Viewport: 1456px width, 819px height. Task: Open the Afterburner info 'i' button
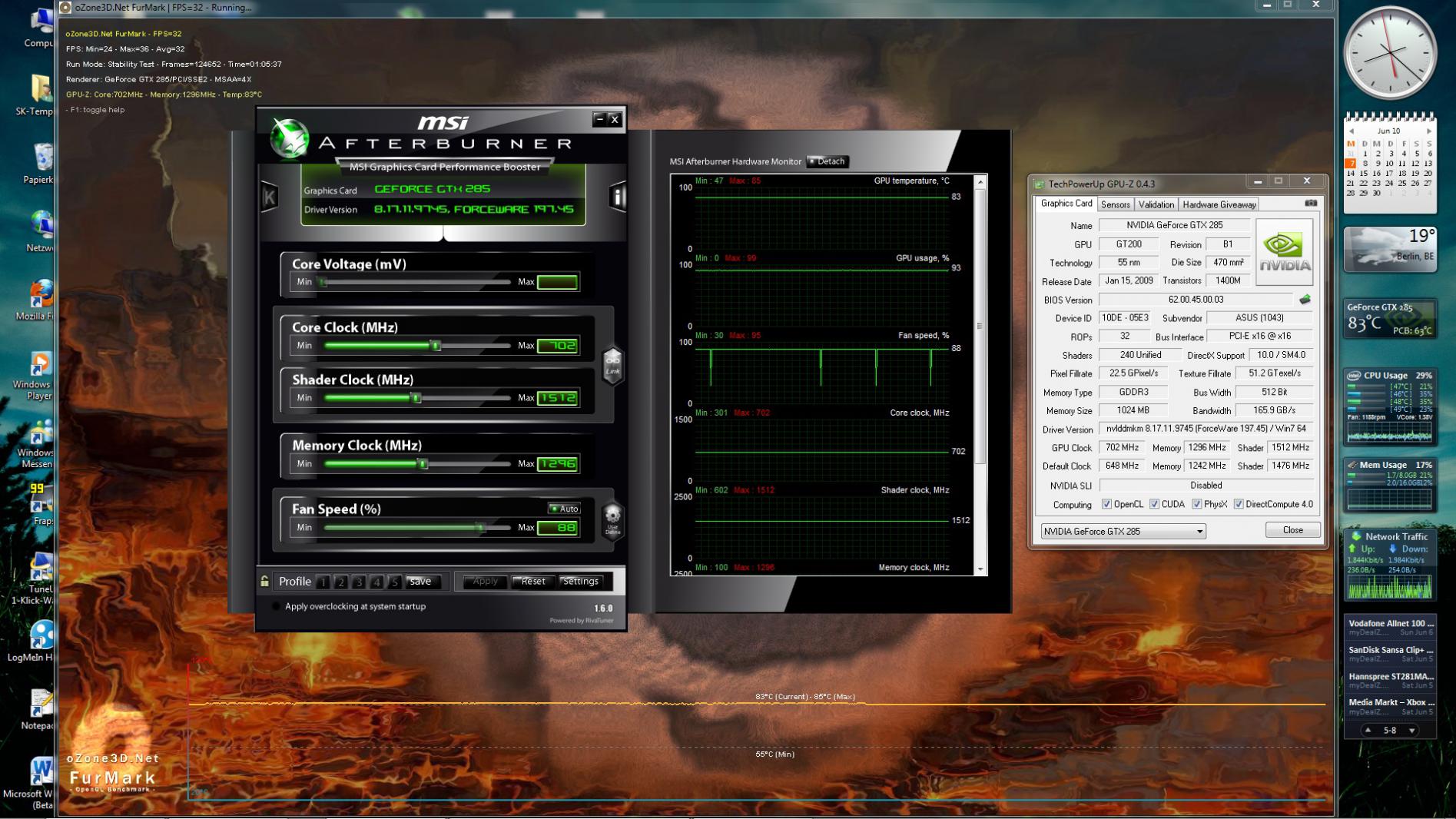coord(617,197)
